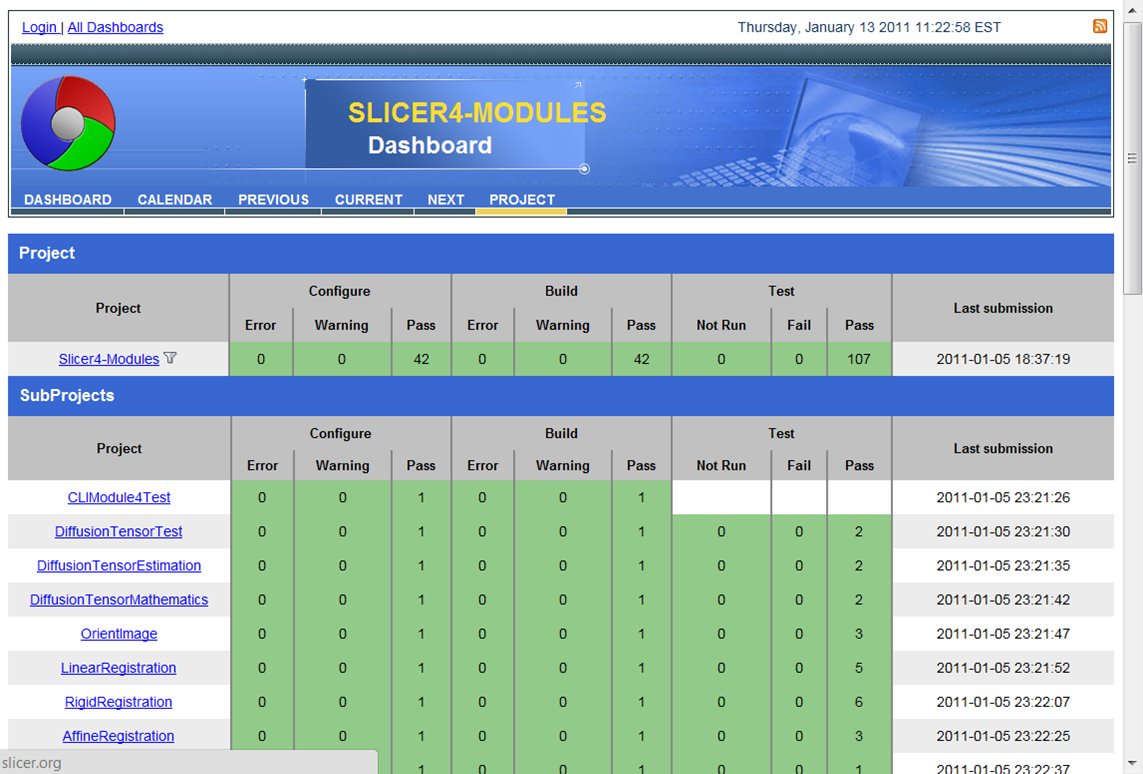1143x774 pixels.
Task: Open the NEXT tab
Action: point(445,199)
